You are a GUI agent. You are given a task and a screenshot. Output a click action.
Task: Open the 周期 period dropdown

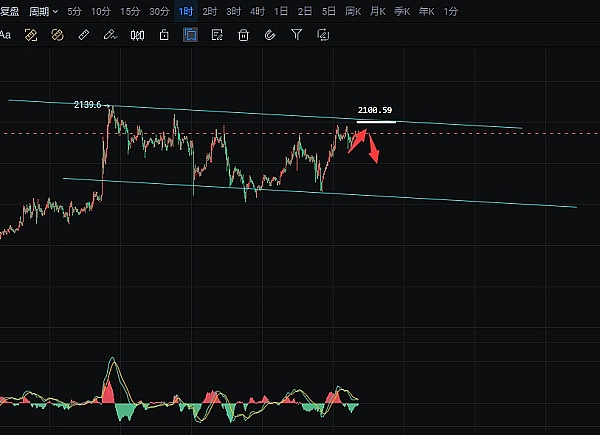point(43,12)
